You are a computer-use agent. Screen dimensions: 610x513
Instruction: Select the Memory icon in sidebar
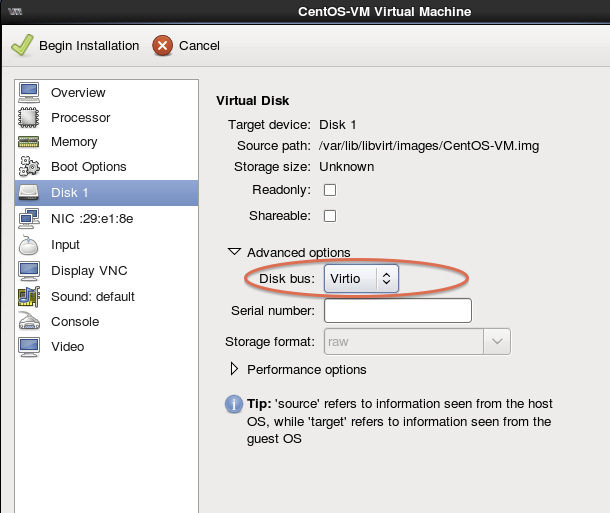[x=30, y=142]
